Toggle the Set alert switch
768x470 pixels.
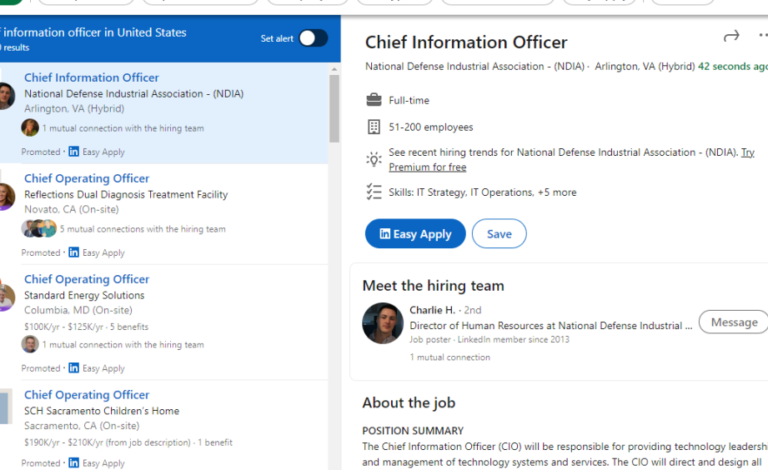(313, 38)
